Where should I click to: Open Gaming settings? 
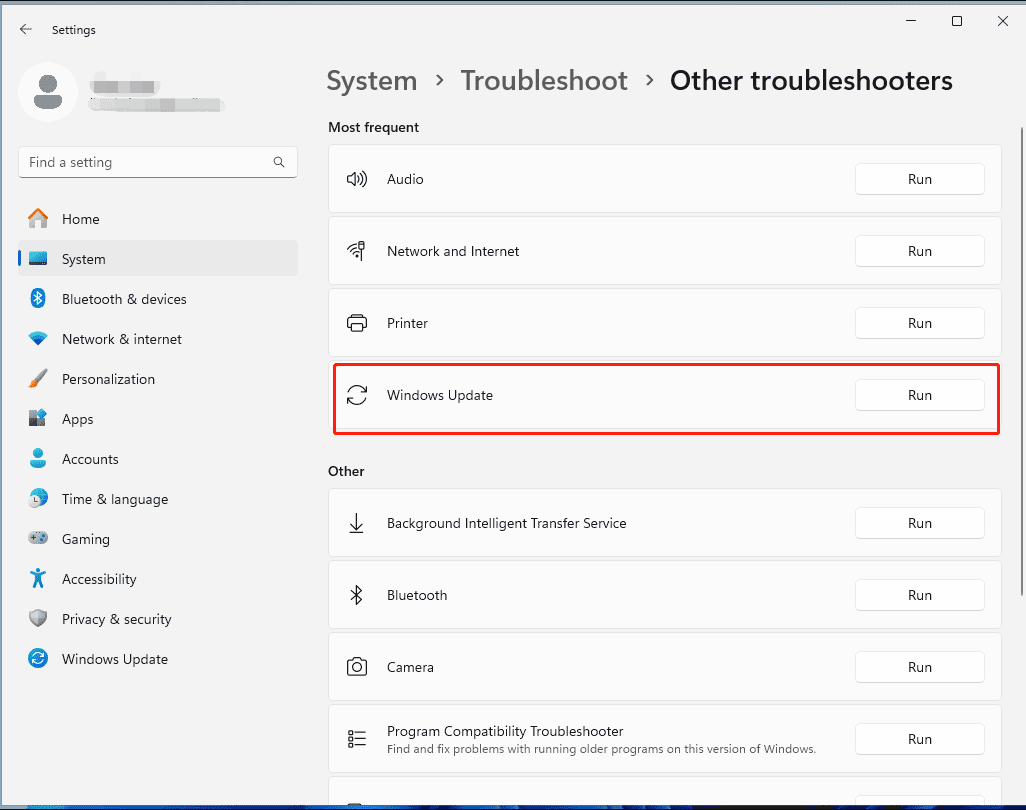point(158,538)
